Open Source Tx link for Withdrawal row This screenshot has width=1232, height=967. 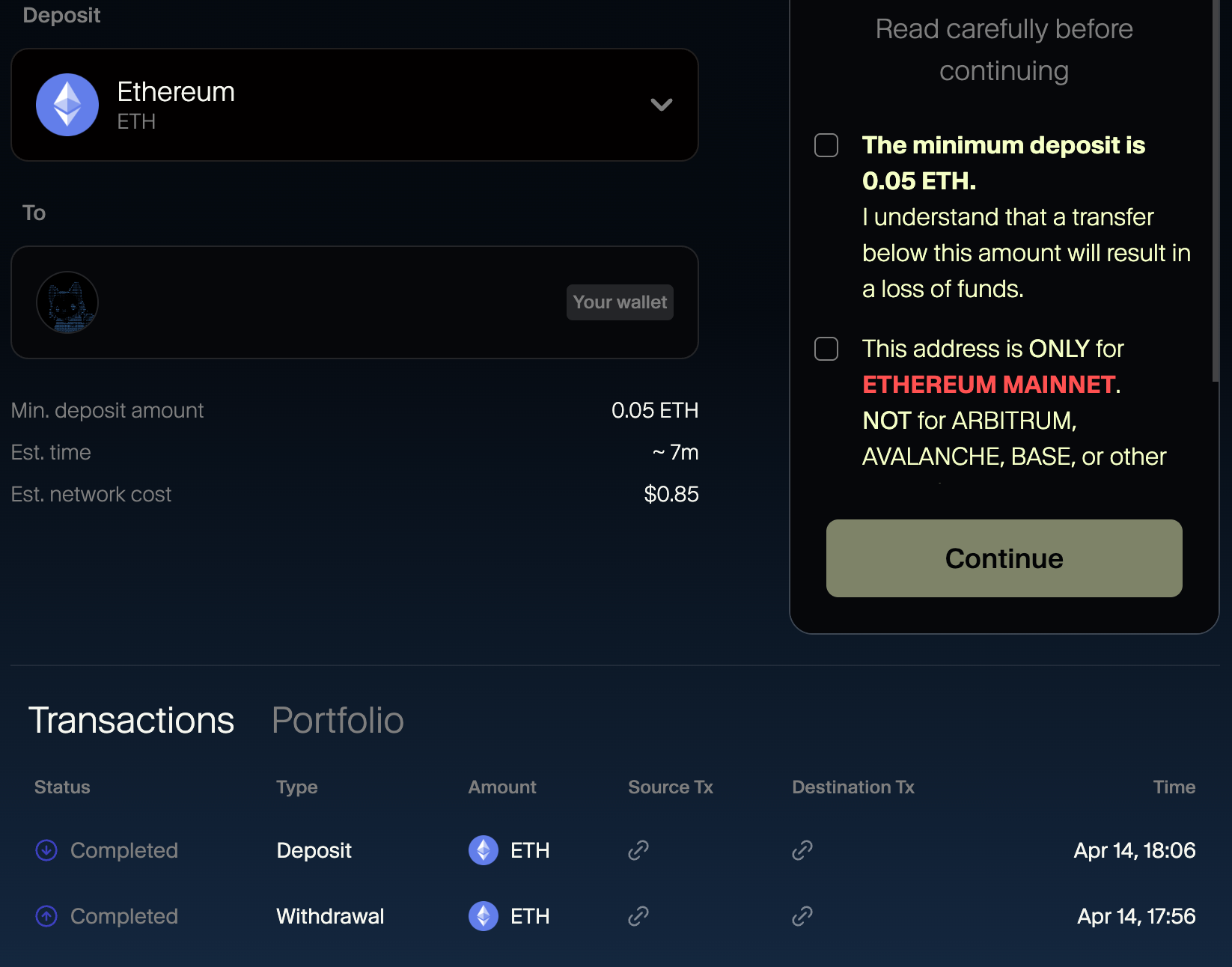tap(638, 916)
